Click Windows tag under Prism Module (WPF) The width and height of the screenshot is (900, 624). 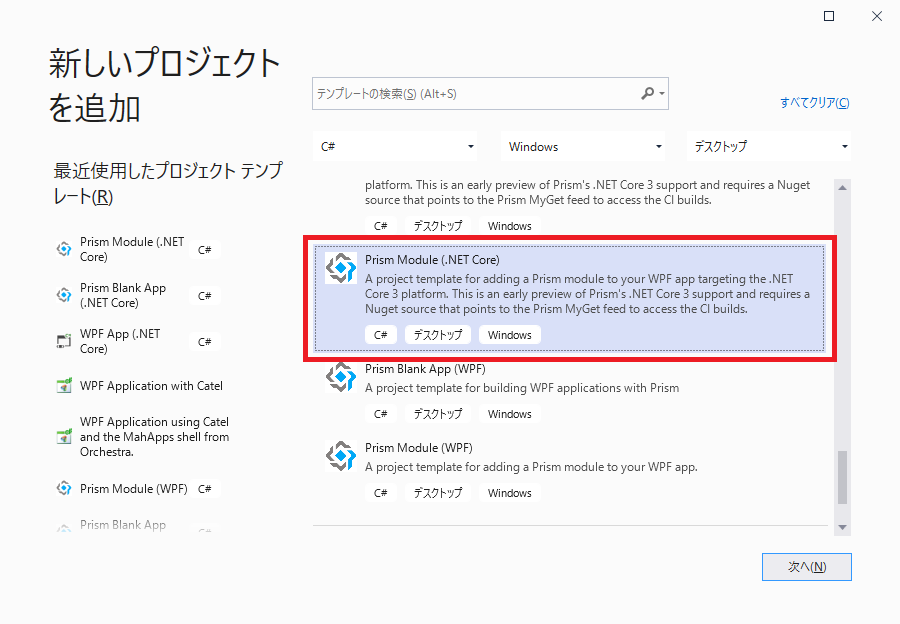click(x=510, y=493)
